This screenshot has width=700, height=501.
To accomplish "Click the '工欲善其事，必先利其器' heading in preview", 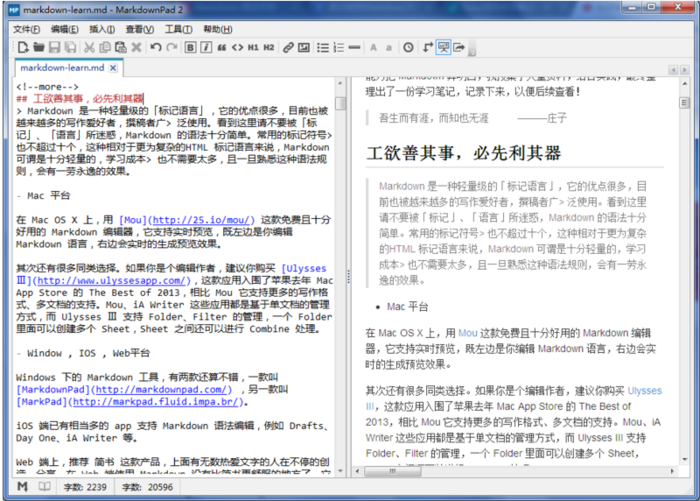I will click(x=464, y=153).
